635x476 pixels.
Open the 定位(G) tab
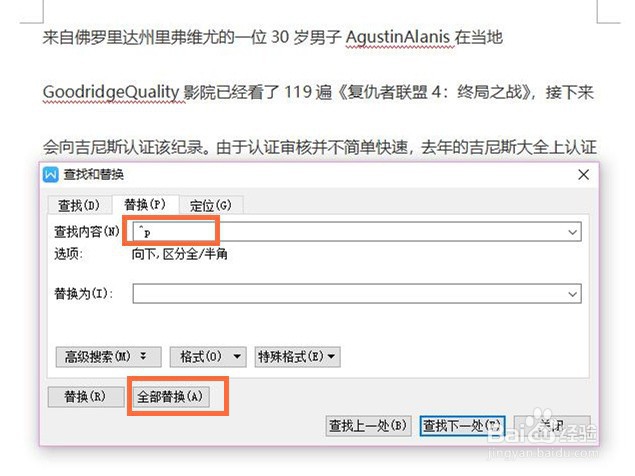211,205
